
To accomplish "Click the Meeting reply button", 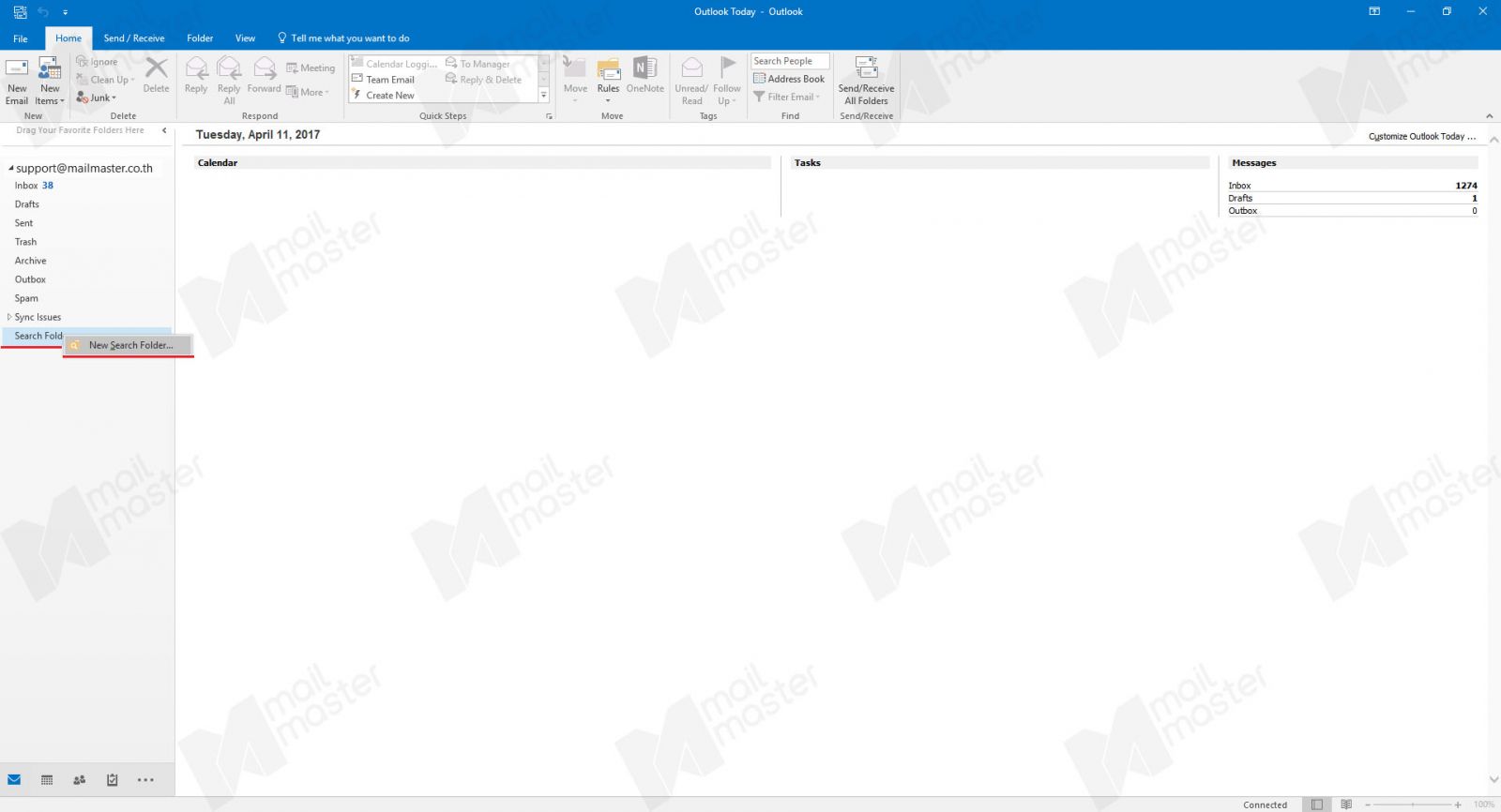I will coord(311,68).
